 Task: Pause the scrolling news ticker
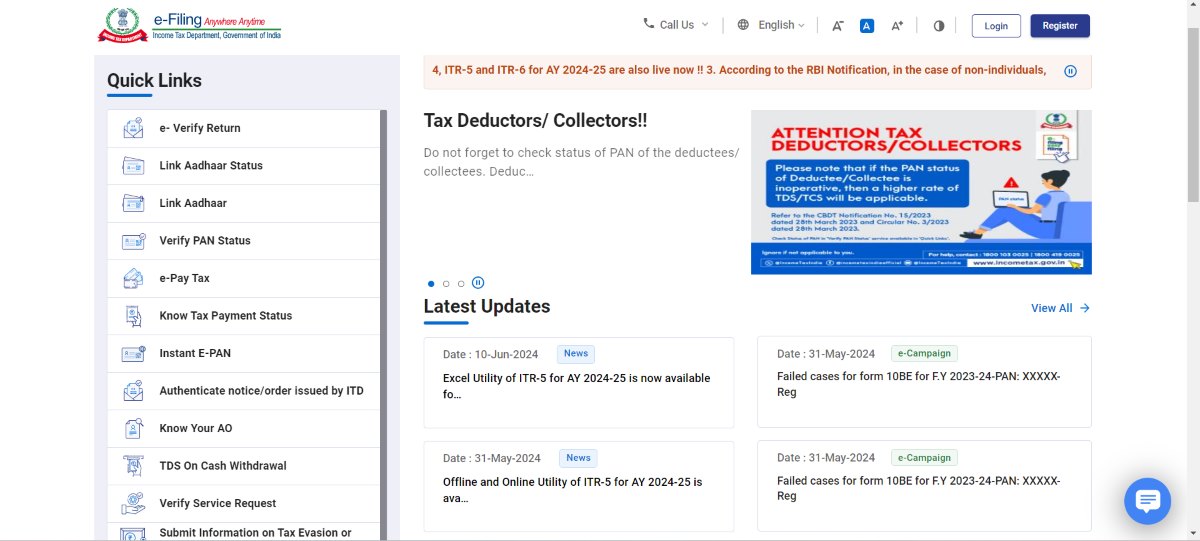(x=1070, y=71)
